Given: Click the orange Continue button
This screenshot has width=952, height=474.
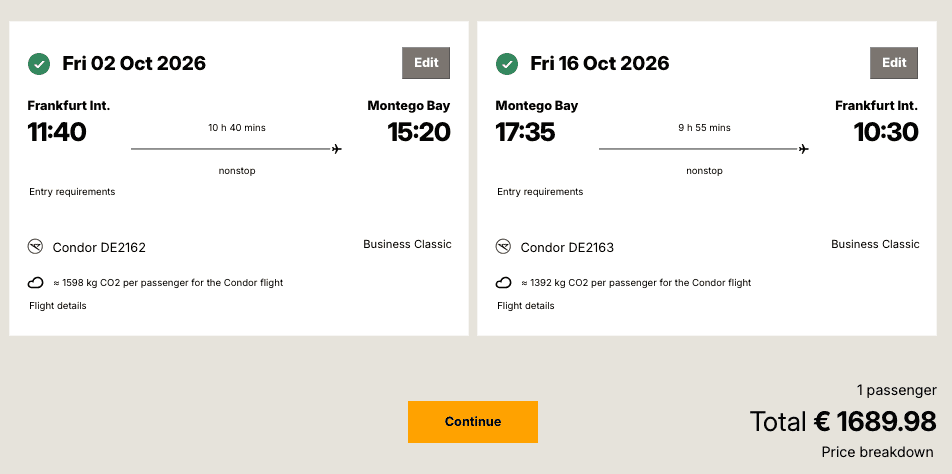Looking at the screenshot, I should pos(472,422).
